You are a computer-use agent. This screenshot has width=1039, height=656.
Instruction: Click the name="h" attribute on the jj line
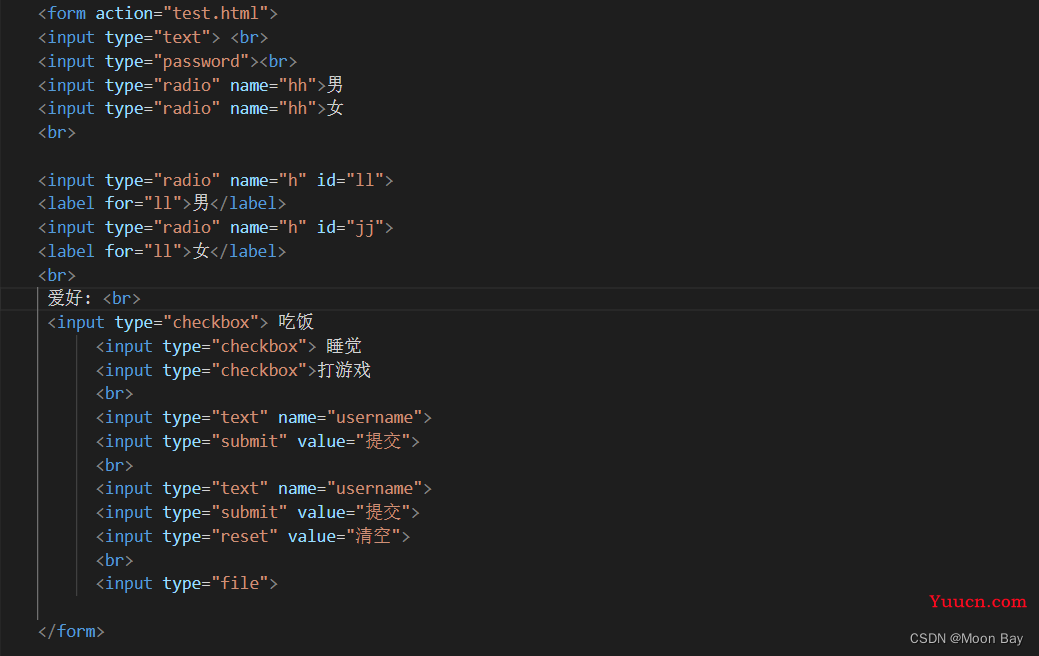click(268, 227)
